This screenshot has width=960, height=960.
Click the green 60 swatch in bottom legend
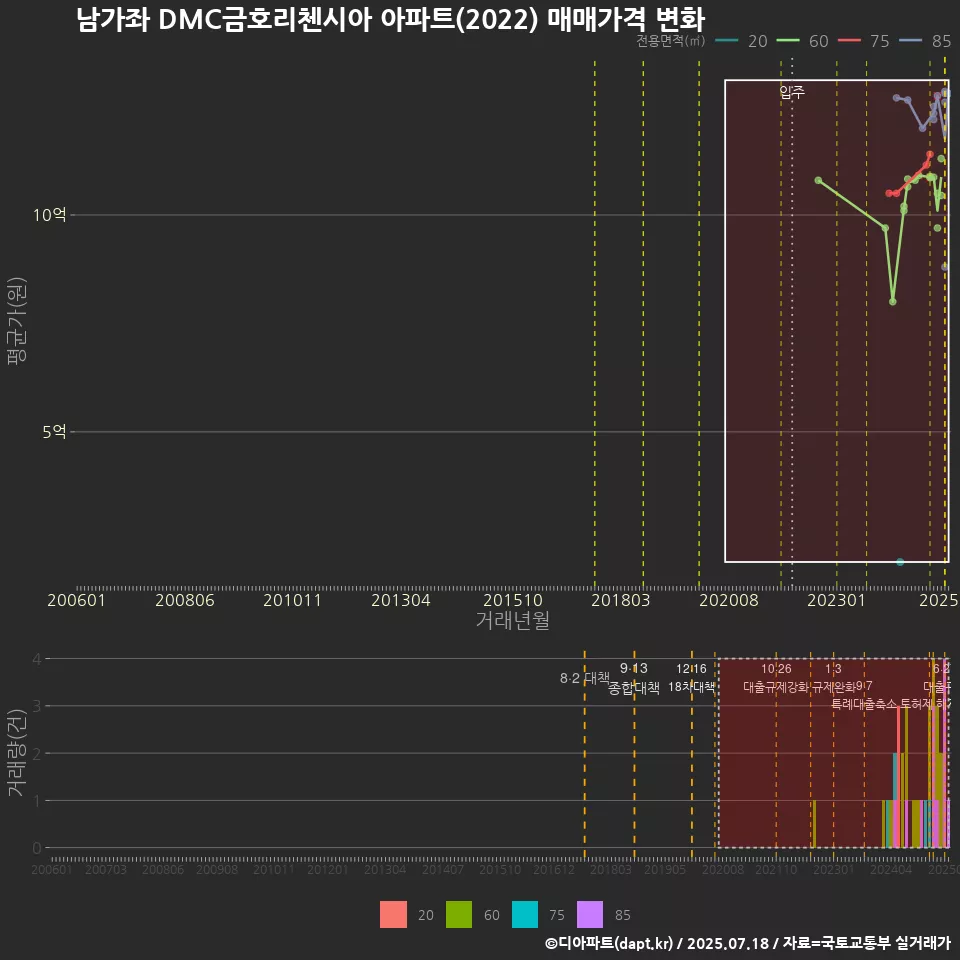pyautogui.click(x=459, y=914)
